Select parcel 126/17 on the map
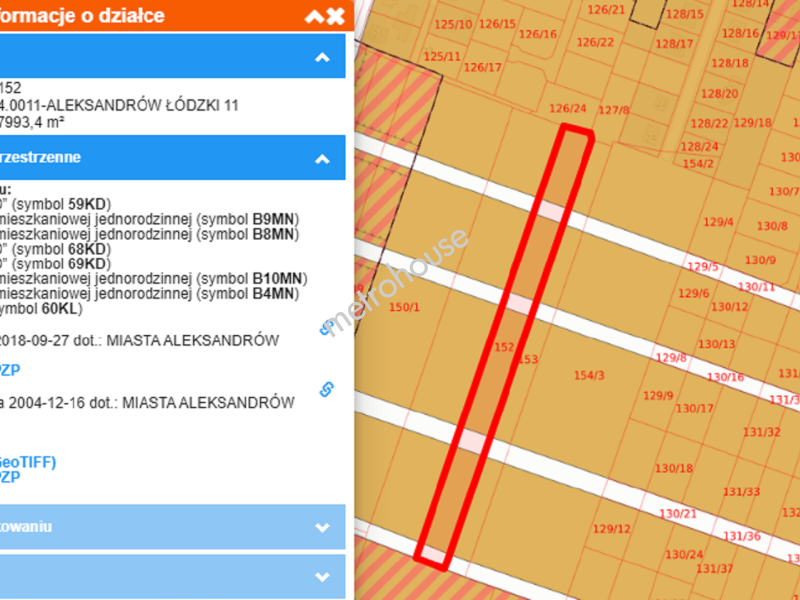Screen dimensions: 800x600 click(x=482, y=67)
